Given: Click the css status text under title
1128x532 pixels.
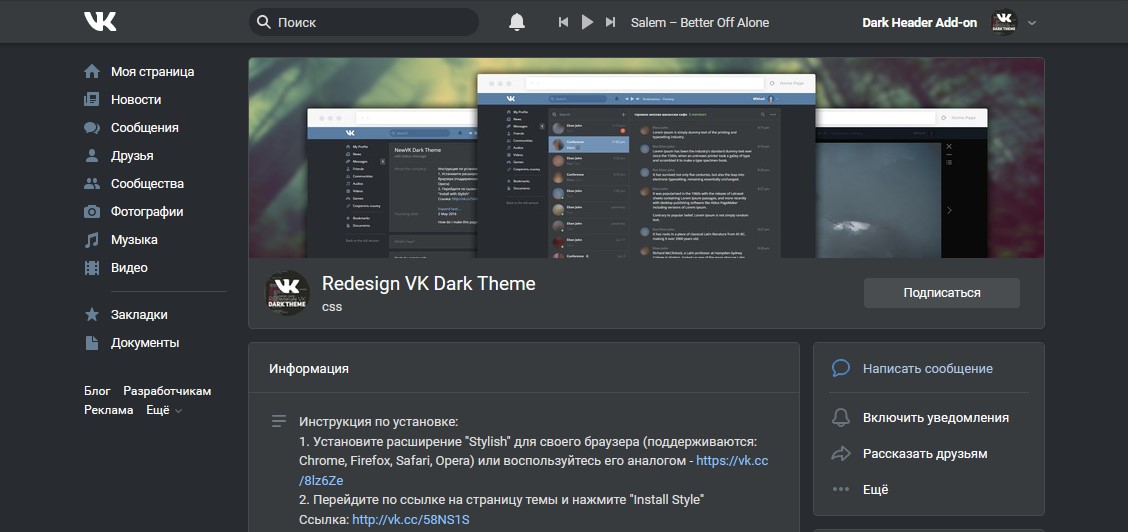Looking at the screenshot, I should 332,307.
